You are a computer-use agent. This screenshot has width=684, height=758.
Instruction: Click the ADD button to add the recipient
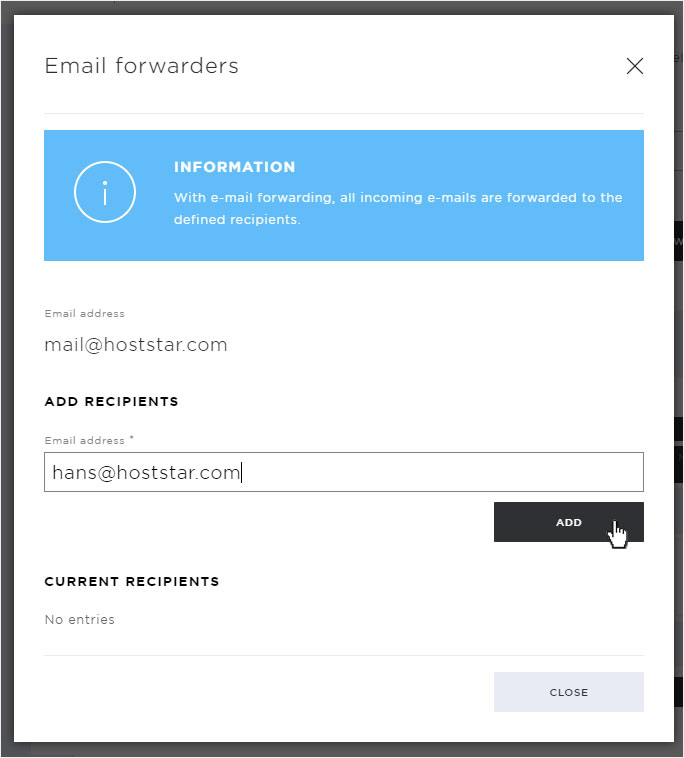(568, 522)
